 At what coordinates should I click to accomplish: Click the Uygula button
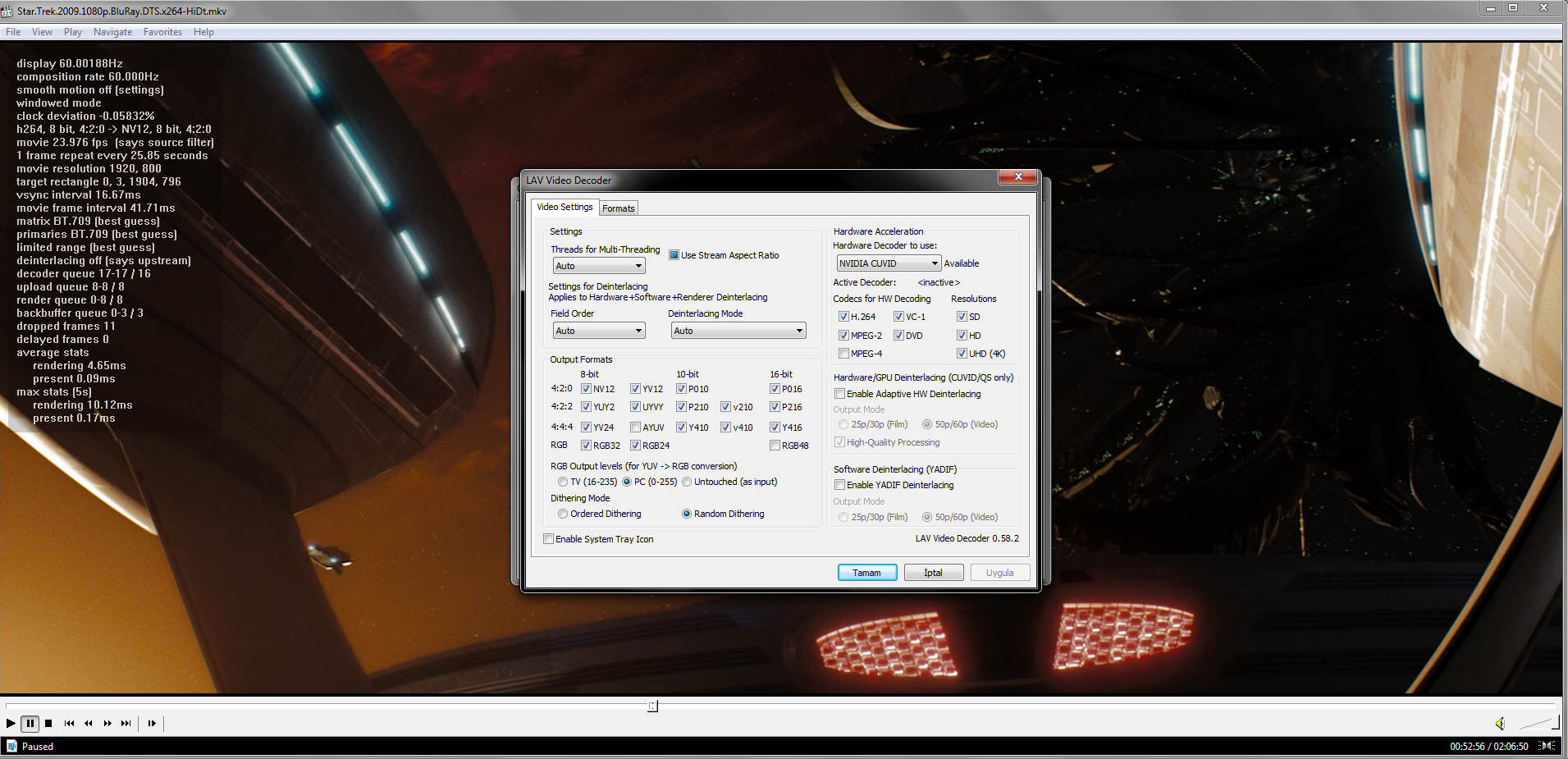pos(999,573)
